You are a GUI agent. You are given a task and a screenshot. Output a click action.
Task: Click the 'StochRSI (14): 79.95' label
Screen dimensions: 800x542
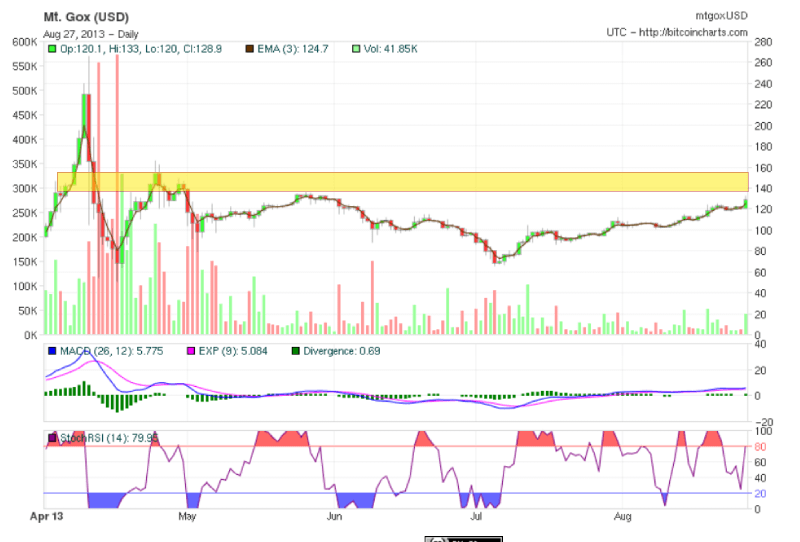(x=109, y=438)
